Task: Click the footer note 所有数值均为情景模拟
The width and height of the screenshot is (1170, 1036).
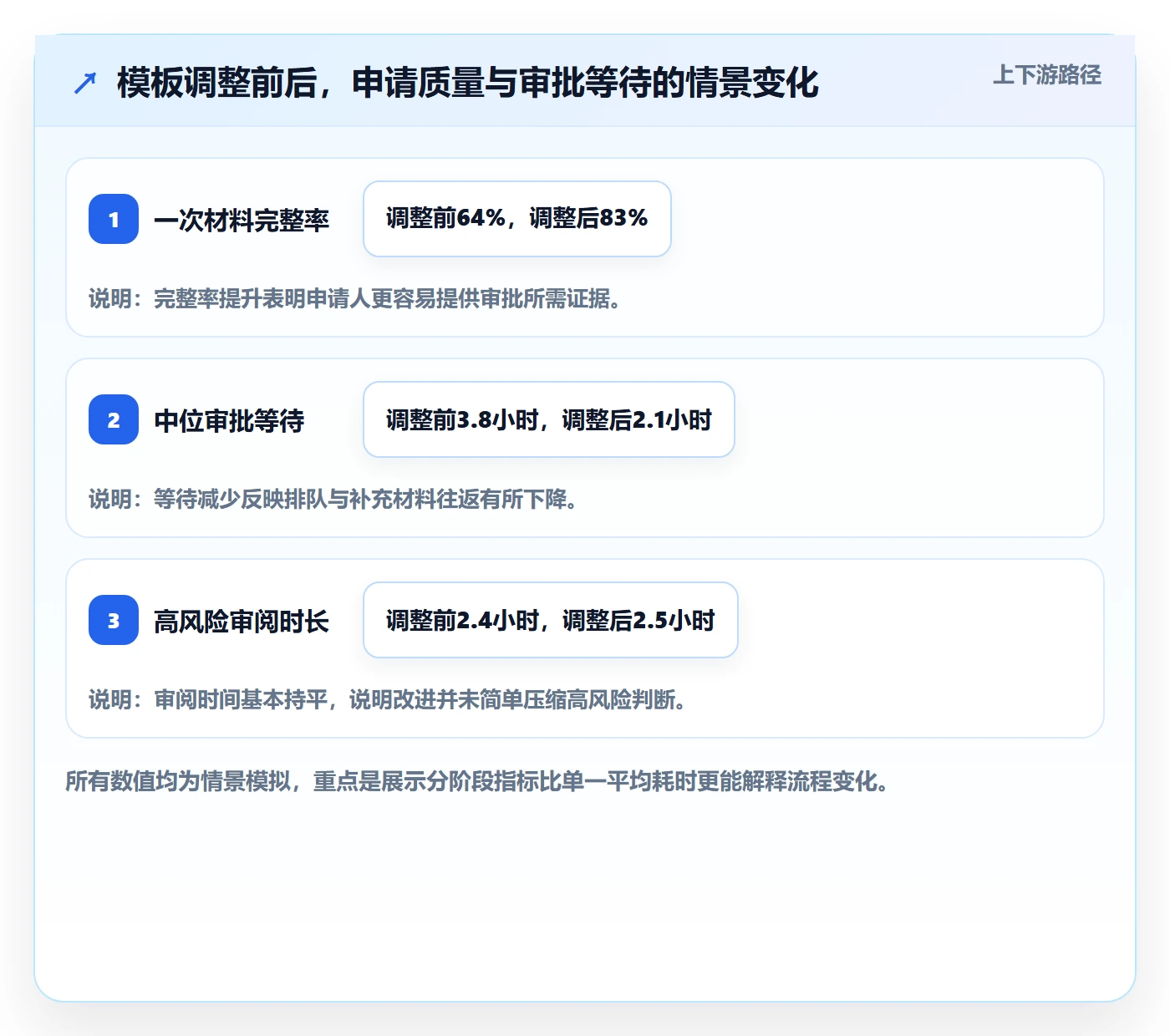Action: [478, 781]
